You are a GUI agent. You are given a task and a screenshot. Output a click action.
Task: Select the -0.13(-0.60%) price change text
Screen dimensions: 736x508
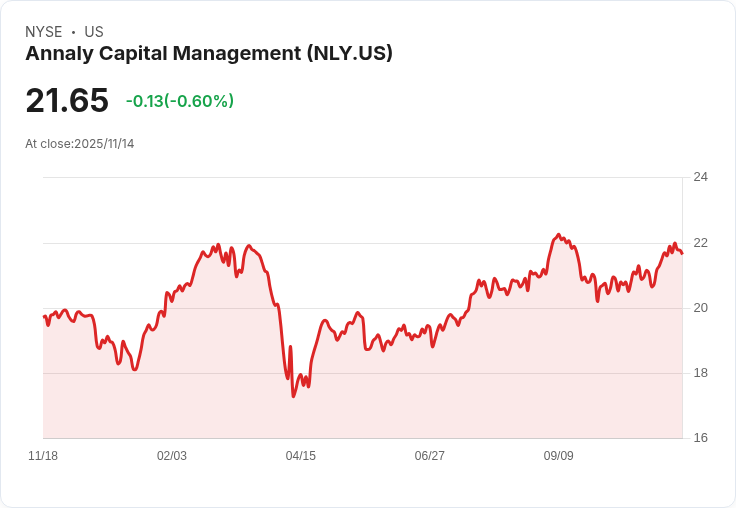(x=180, y=101)
